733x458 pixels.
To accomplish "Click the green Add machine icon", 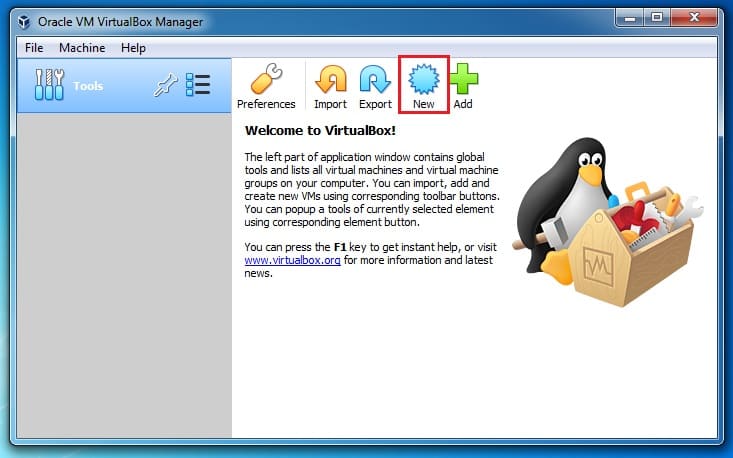I will pos(463,86).
